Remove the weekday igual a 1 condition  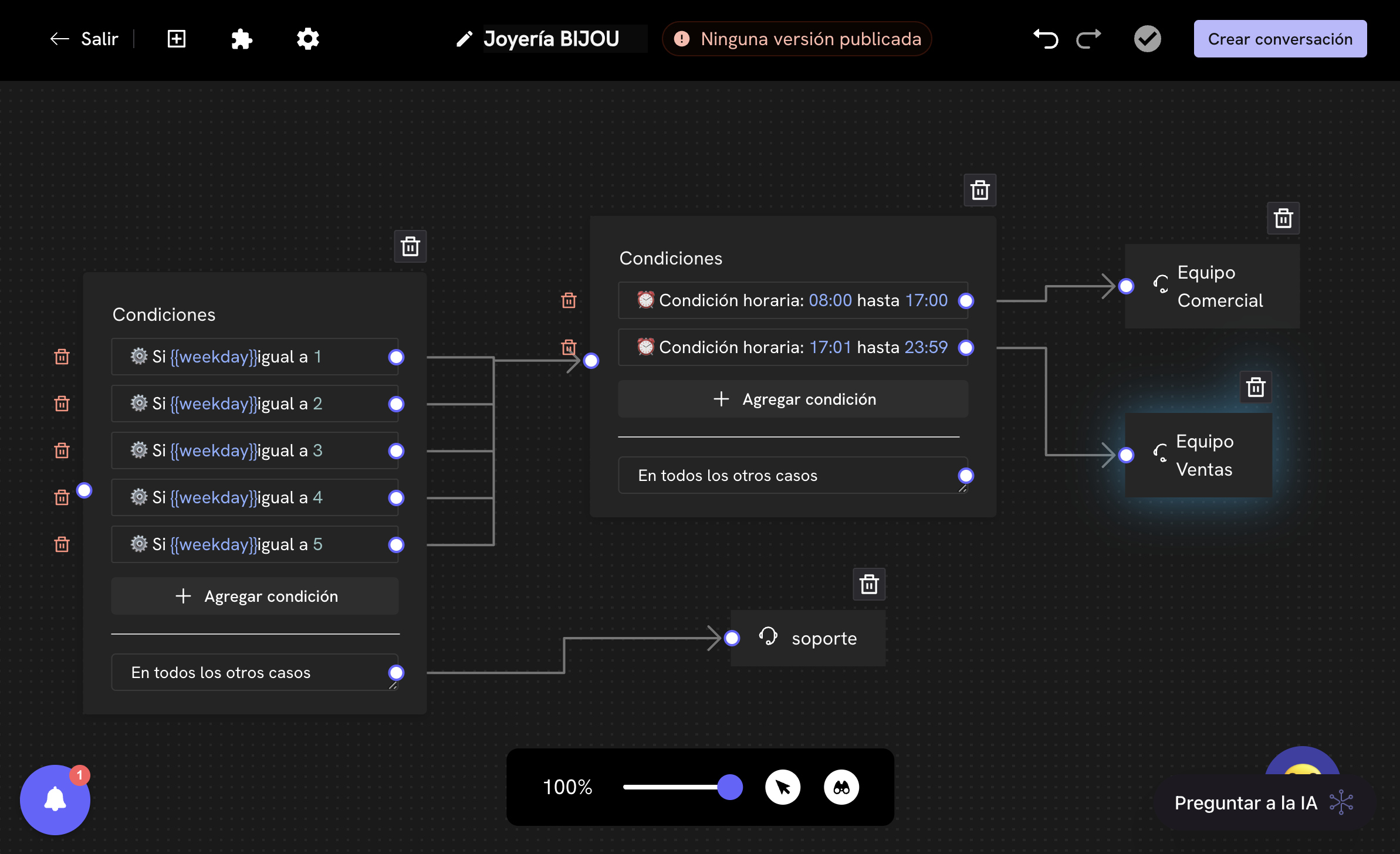62,357
